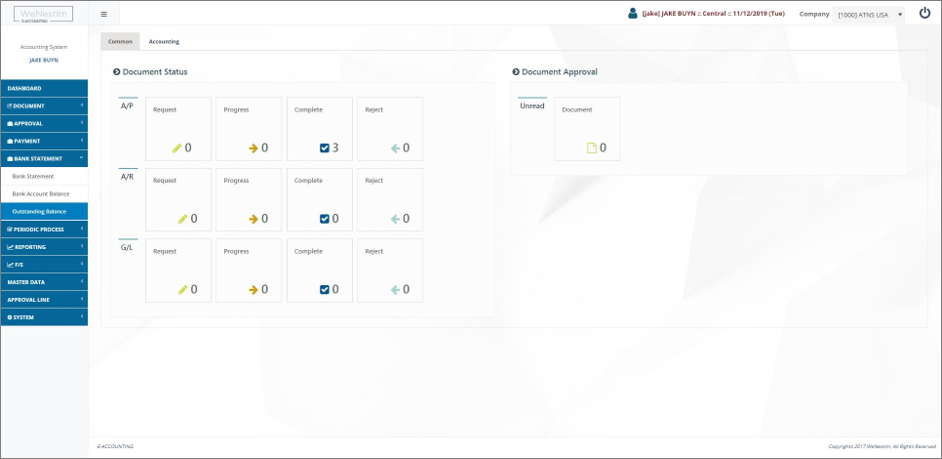Viewport: 942px width, 459px height.
Task: Select Outstanding Balance submenu item
Action: tap(44, 211)
